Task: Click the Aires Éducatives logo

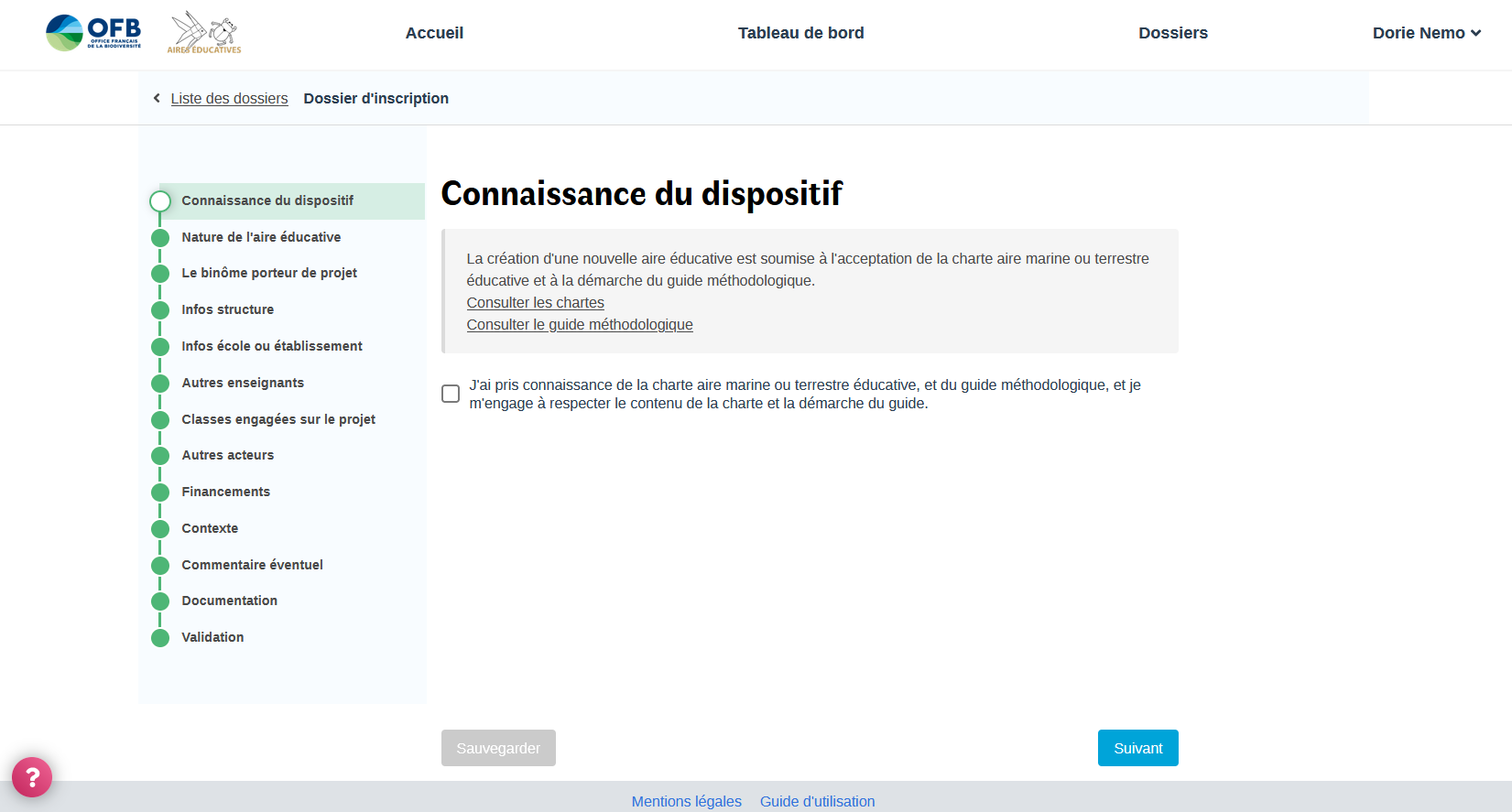Action: pos(204,33)
